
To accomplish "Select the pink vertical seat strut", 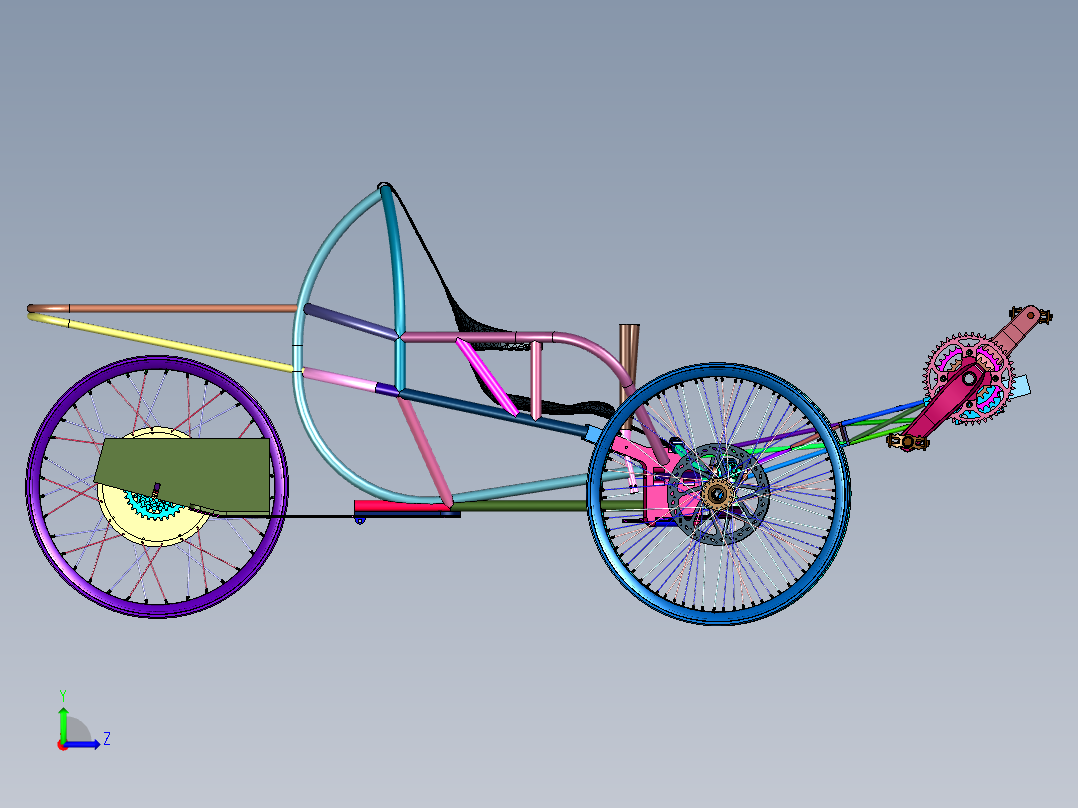I will (536, 380).
